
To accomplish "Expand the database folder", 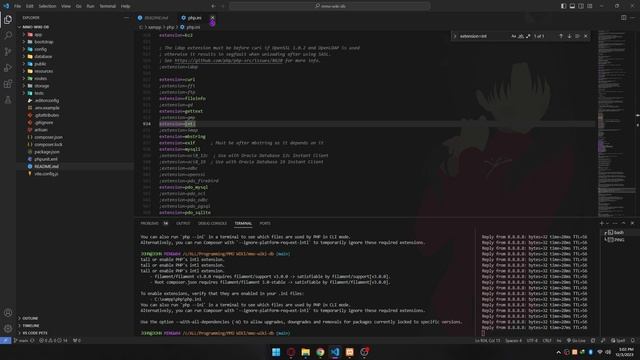I will (x=43, y=57).
